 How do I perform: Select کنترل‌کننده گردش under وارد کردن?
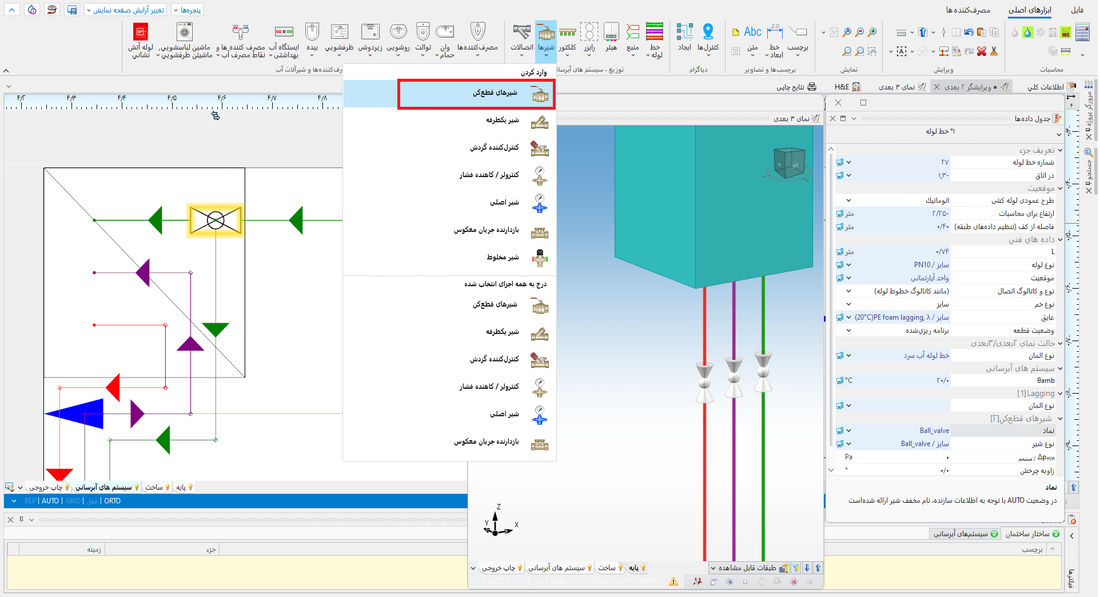[450, 148]
